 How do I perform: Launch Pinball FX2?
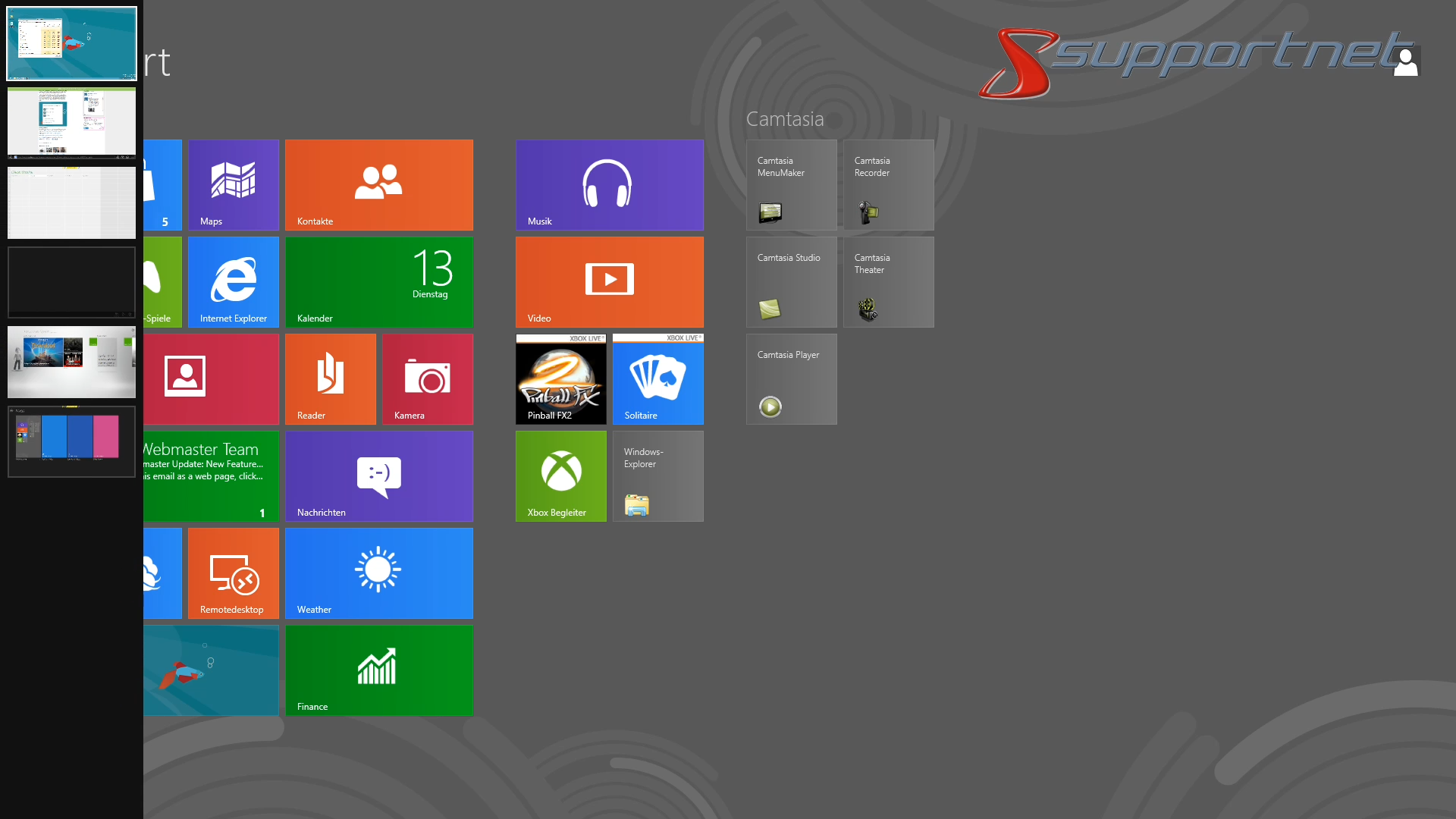[560, 378]
